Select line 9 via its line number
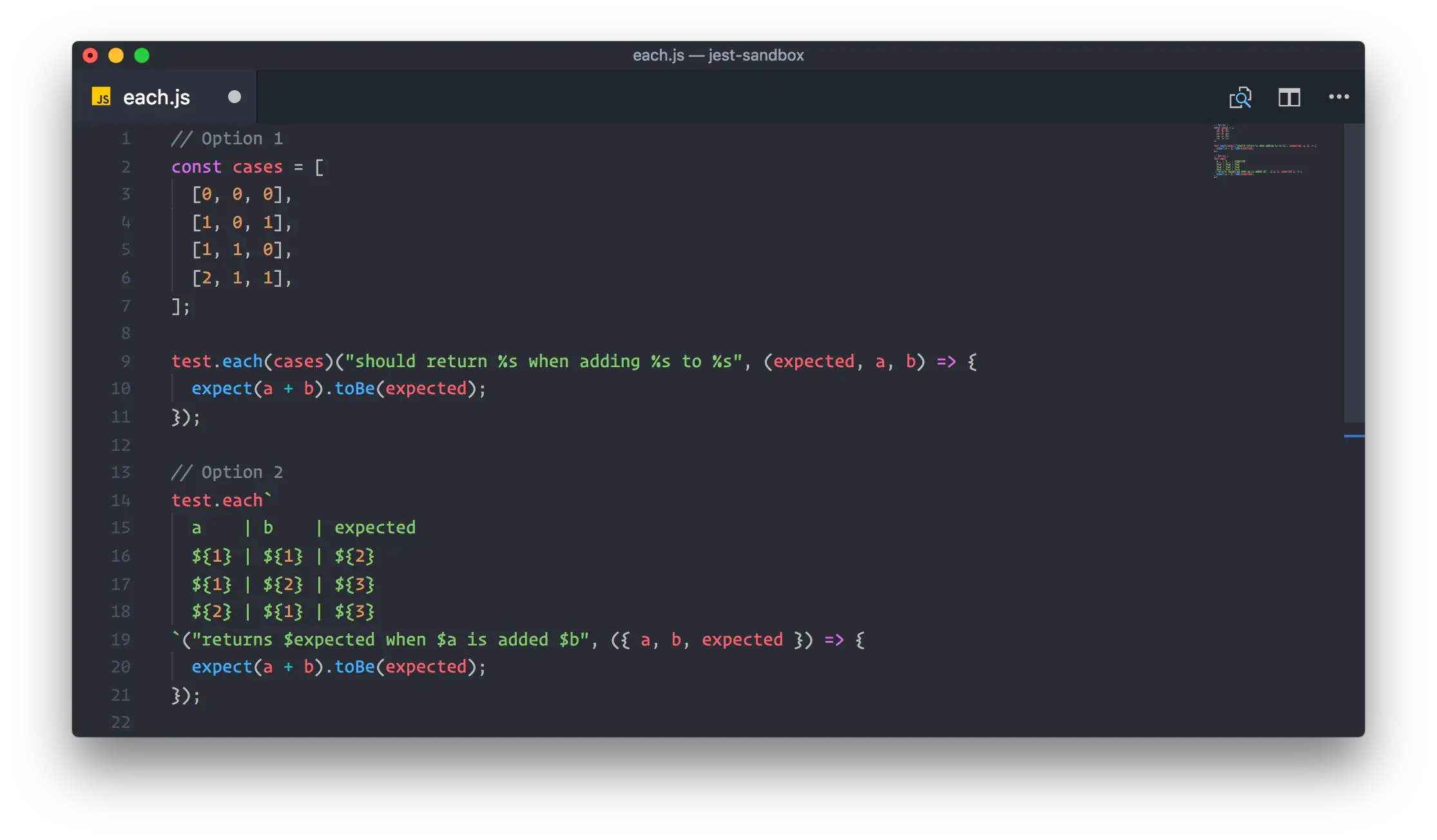The height and width of the screenshot is (840, 1437). click(126, 361)
